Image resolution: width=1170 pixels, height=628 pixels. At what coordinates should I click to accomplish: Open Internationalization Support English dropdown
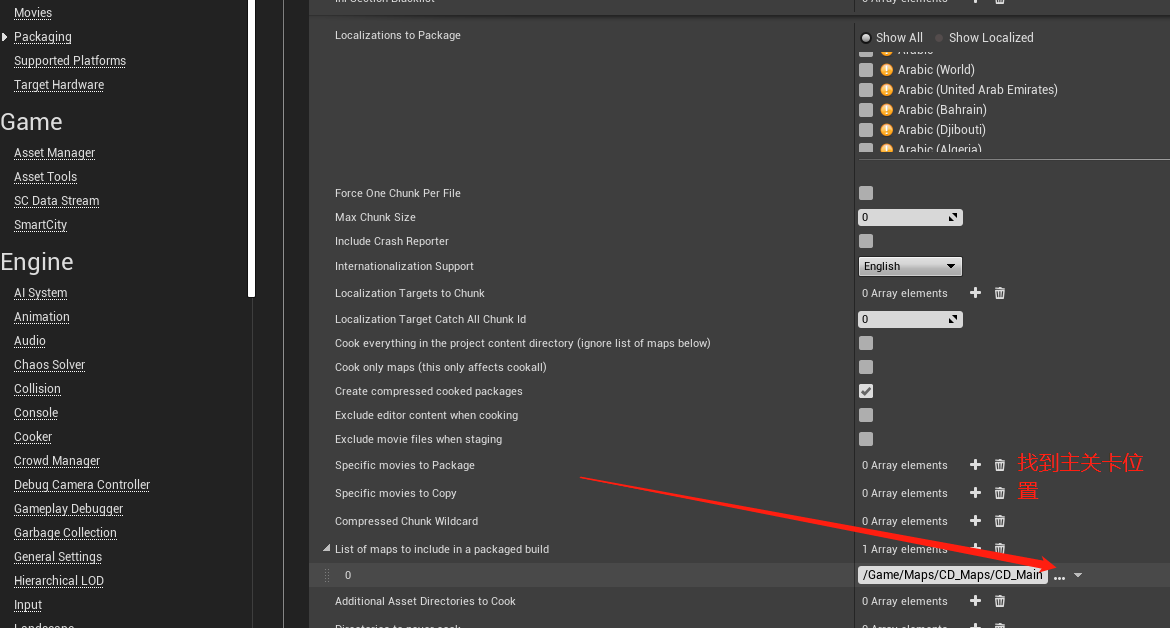pyautogui.click(x=910, y=266)
